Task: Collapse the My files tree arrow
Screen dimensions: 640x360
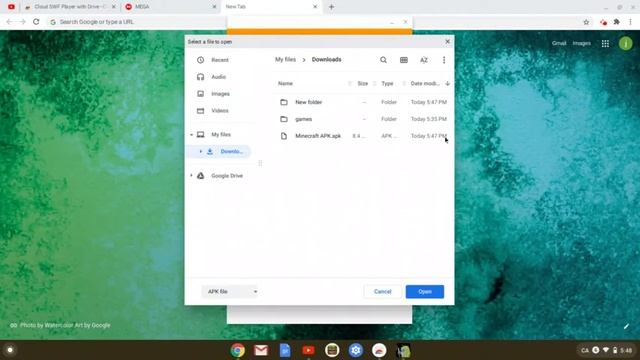Action: coord(191,135)
